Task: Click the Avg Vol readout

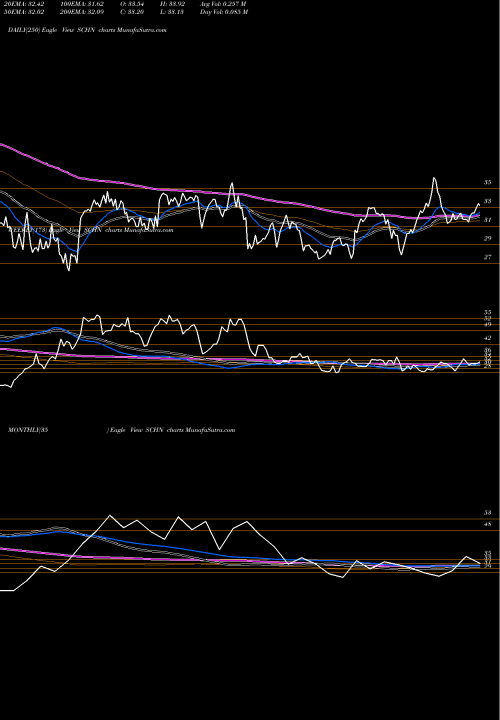Action: click(224, 4)
